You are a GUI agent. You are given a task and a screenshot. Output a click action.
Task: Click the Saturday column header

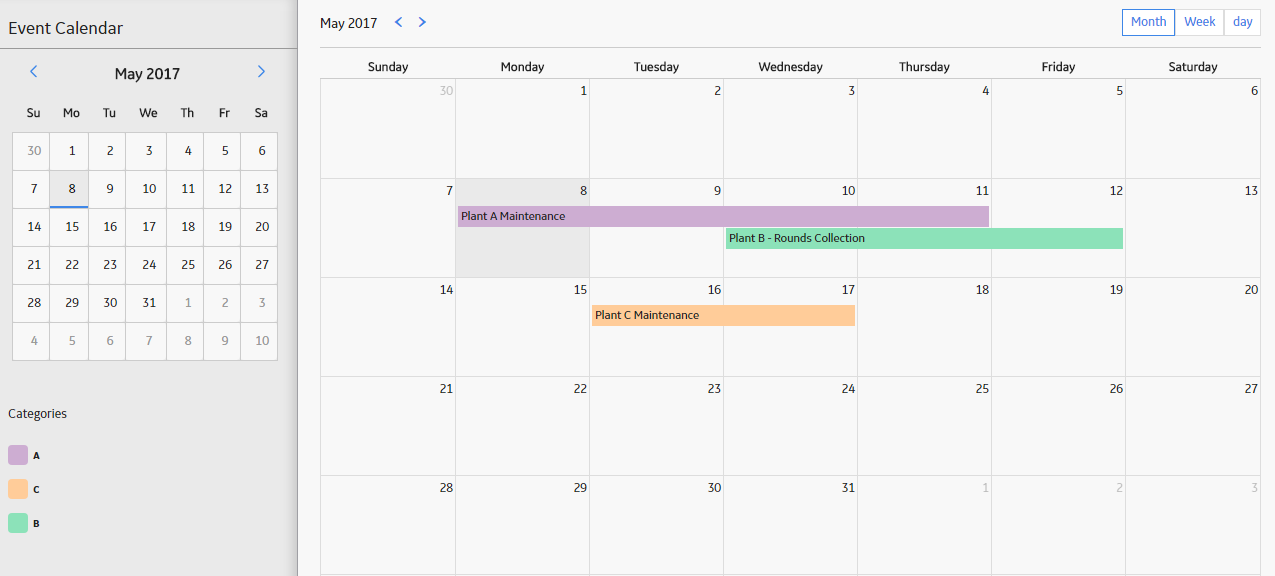(x=1193, y=67)
